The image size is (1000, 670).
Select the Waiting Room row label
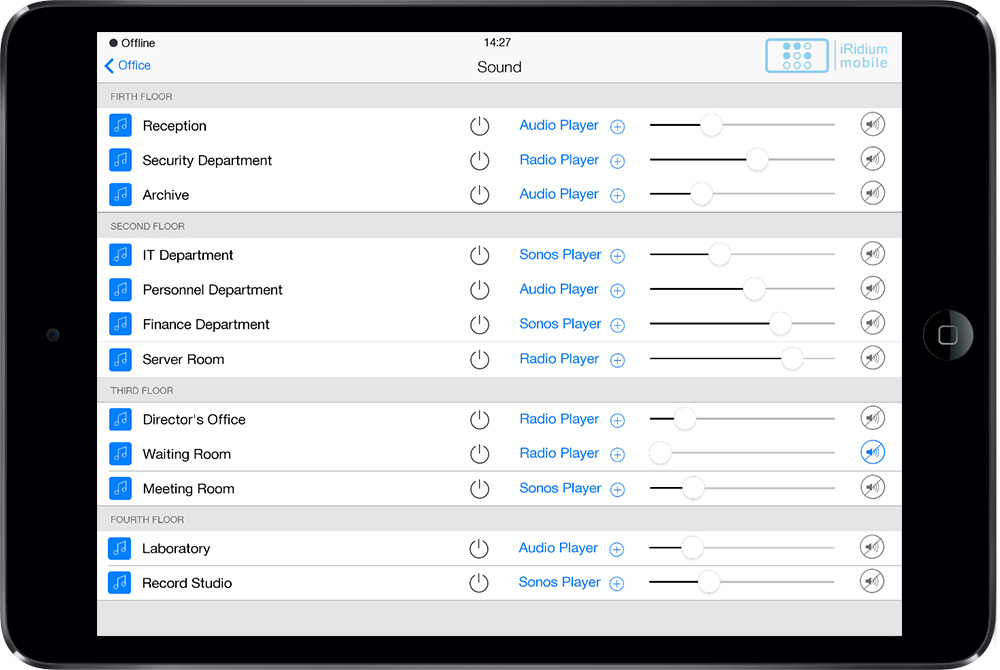click(186, 454)
